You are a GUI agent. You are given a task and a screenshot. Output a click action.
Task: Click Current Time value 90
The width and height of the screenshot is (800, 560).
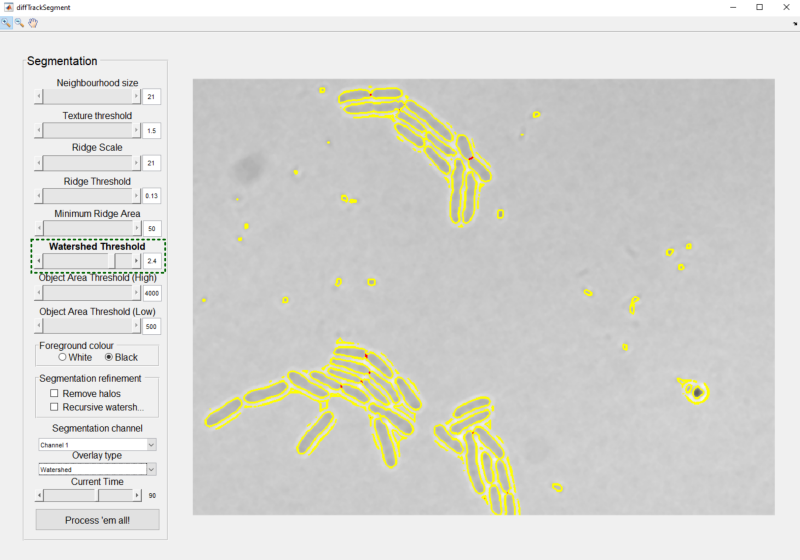pos(152,495)
